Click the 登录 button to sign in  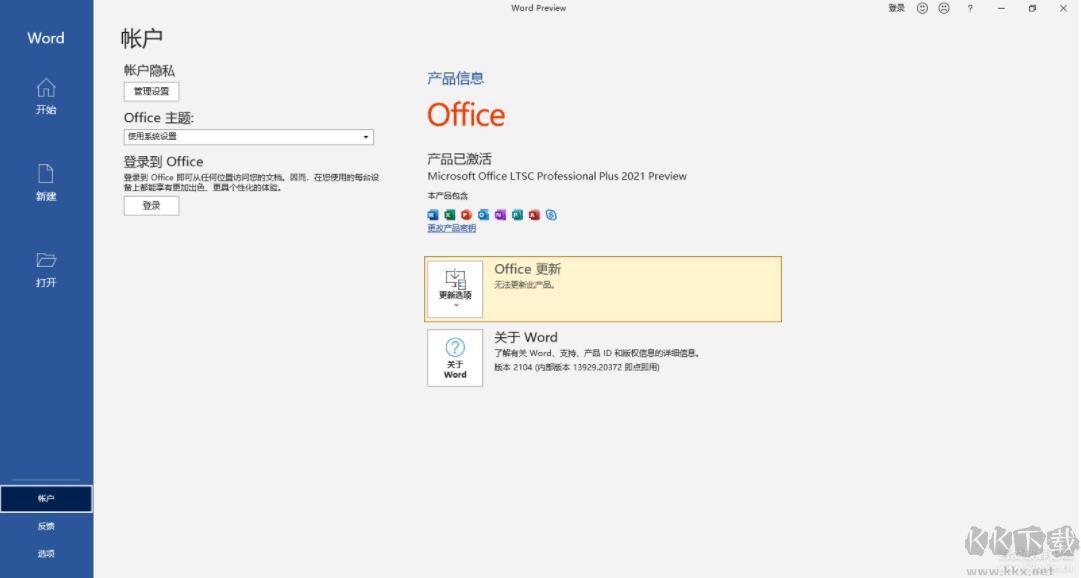coord(151,205)
